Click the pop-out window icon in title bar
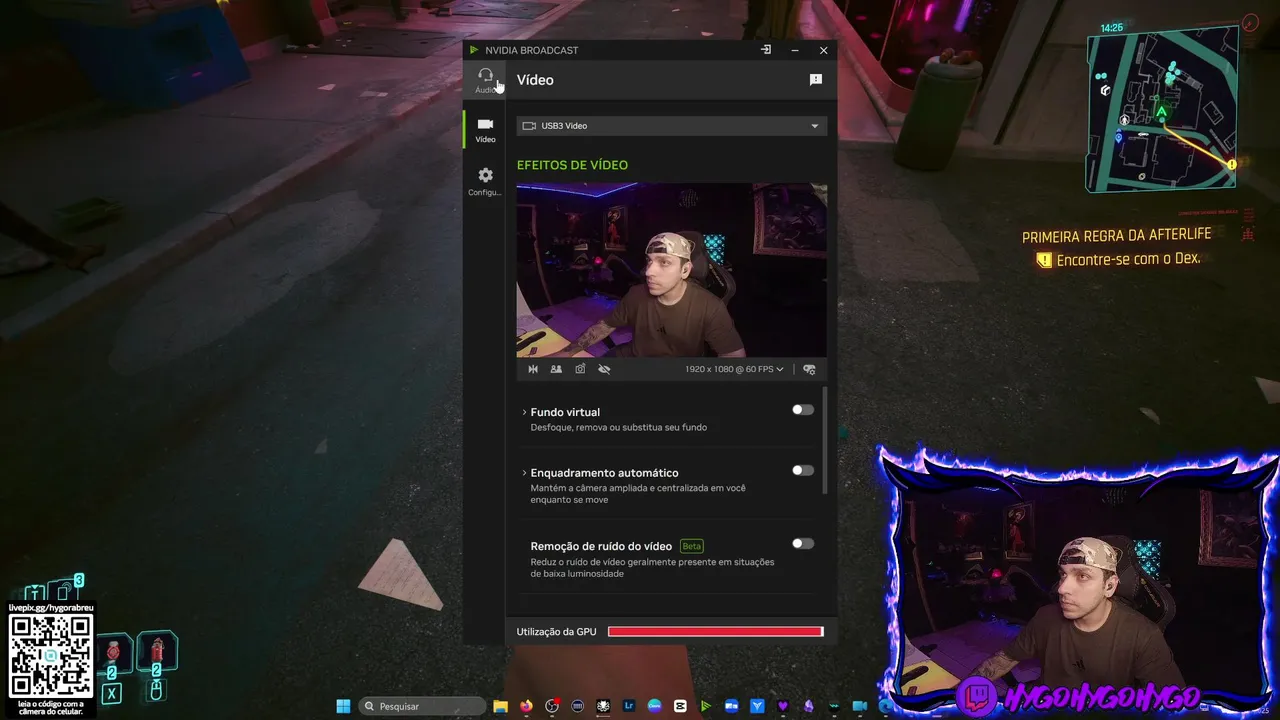 (766, 50)
